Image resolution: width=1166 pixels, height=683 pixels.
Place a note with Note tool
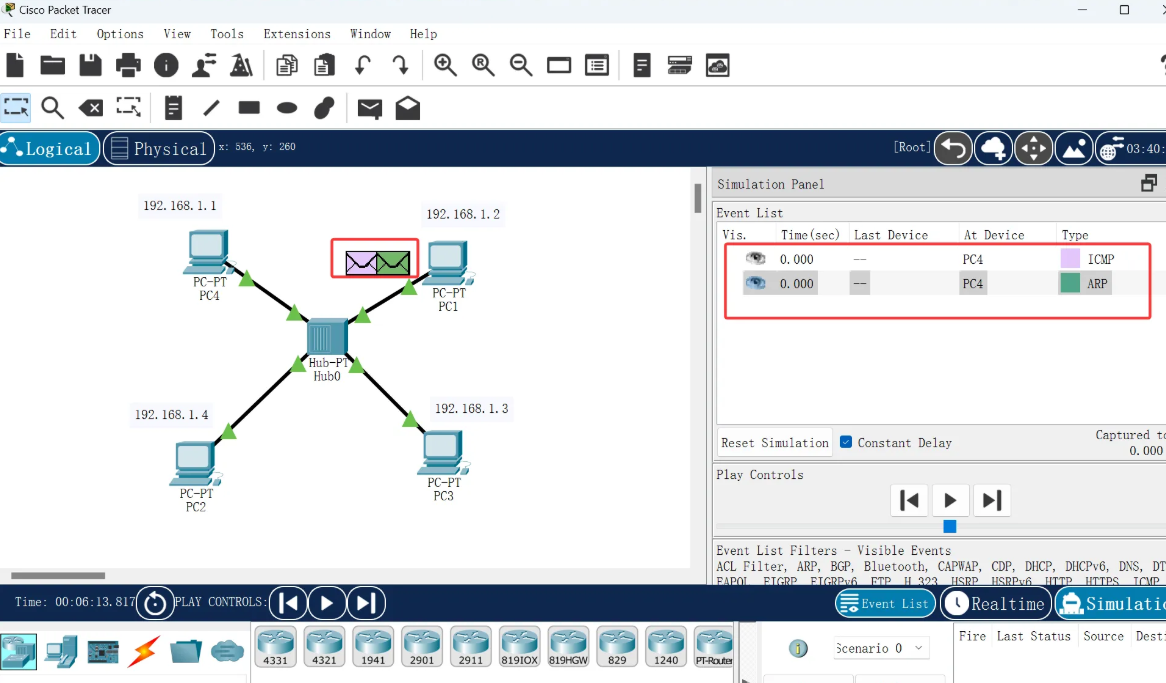tap(173, 108)
